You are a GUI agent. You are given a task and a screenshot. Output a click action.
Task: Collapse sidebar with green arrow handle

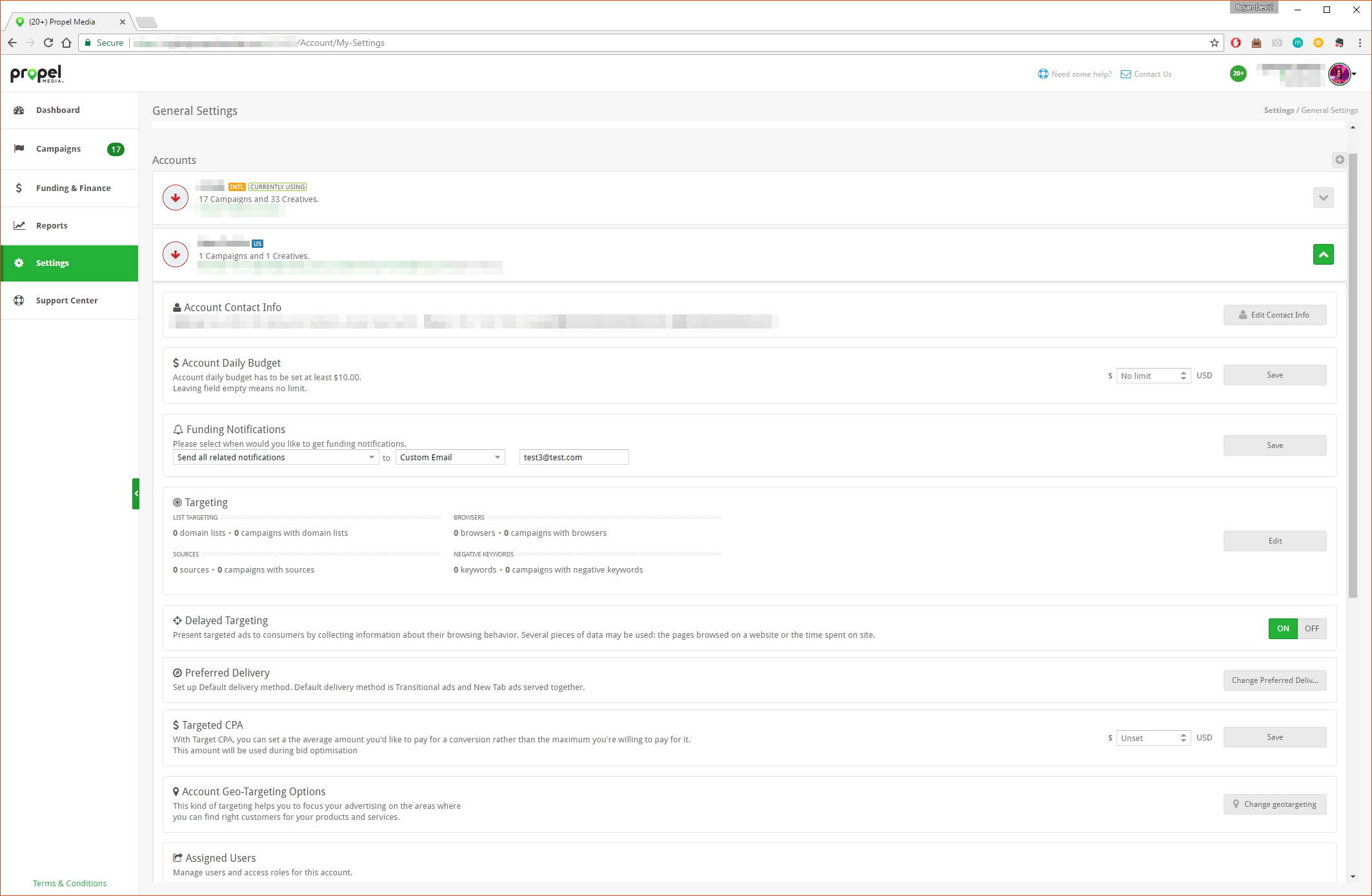(136, 494)
